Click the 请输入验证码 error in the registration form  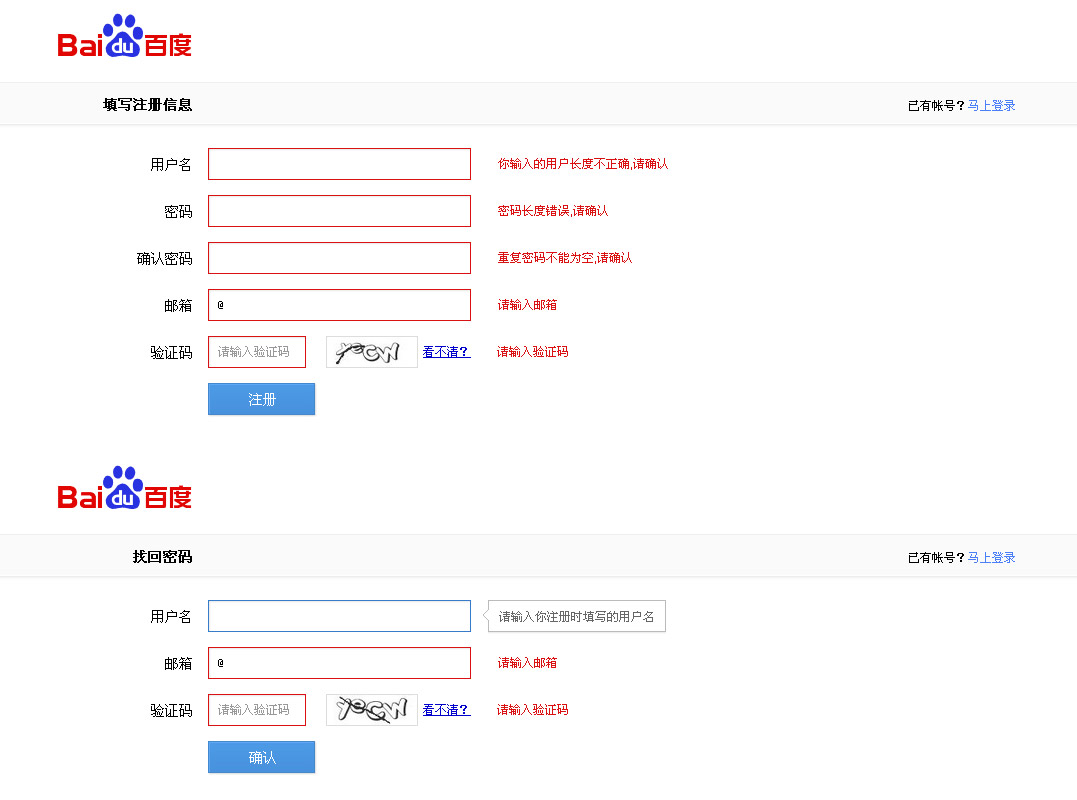[x=532, y=352]
